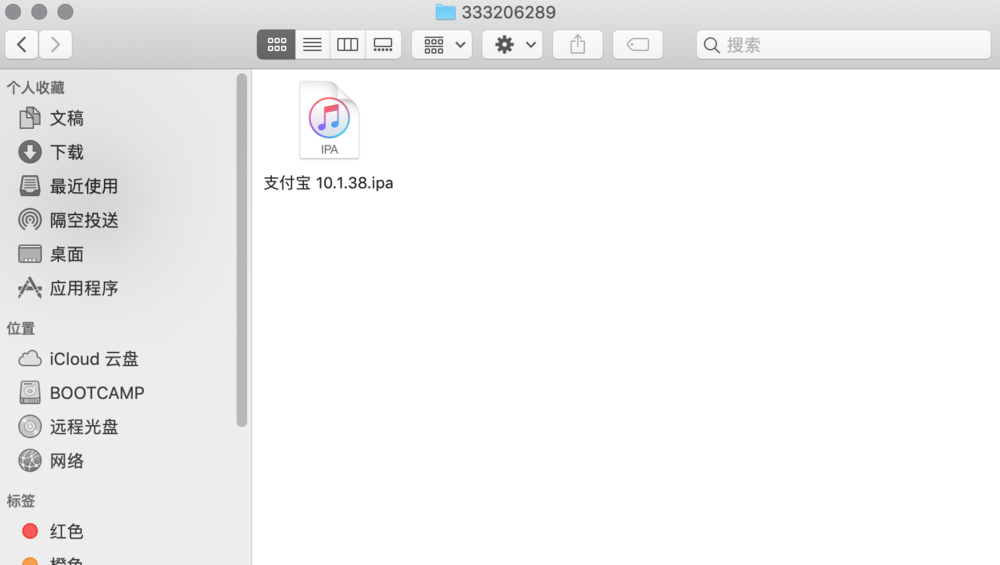This screenshot has height=565, width=1000.
Task: Open the group-by arrangement dropdown
Action: pyautogui.click(x=442, y=45)
